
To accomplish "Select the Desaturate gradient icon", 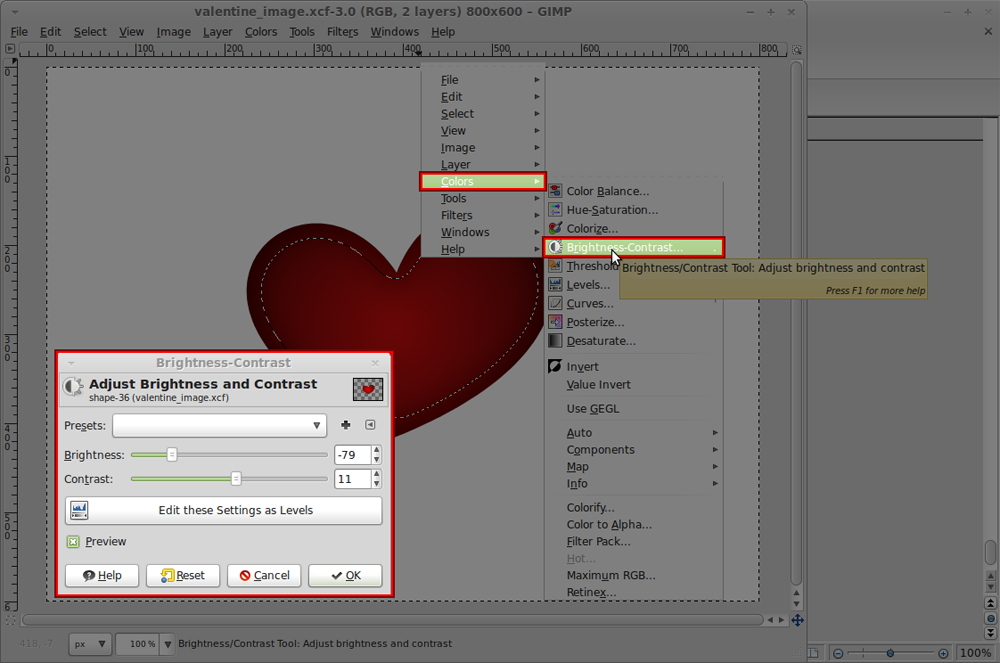I will (555, 341).
